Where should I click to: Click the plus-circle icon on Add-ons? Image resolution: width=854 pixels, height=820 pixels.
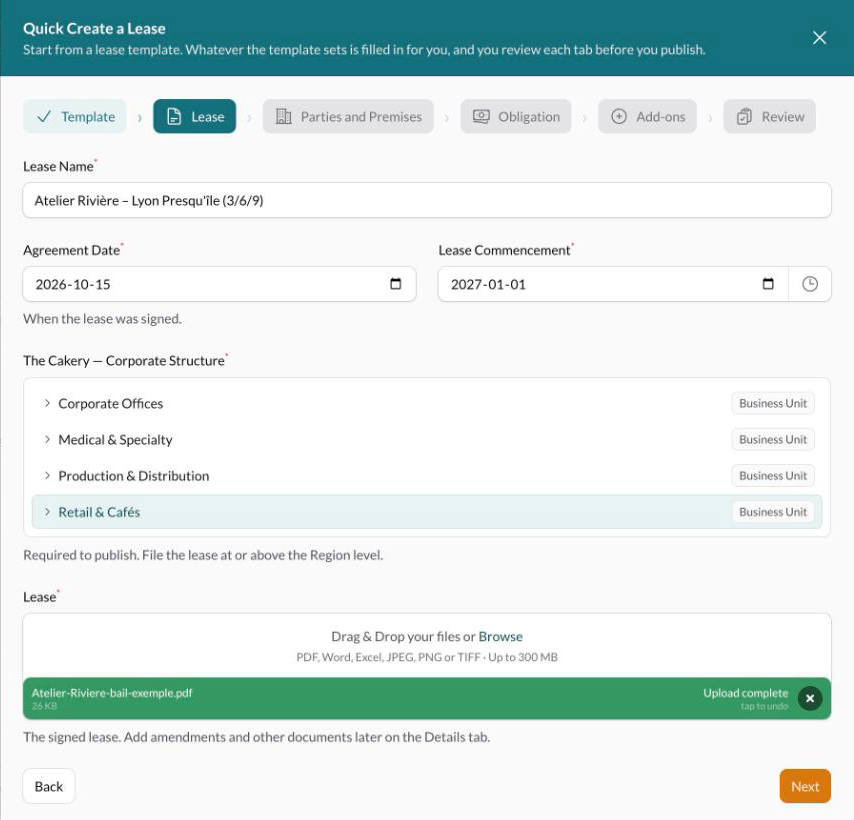[x=619, y=117]
